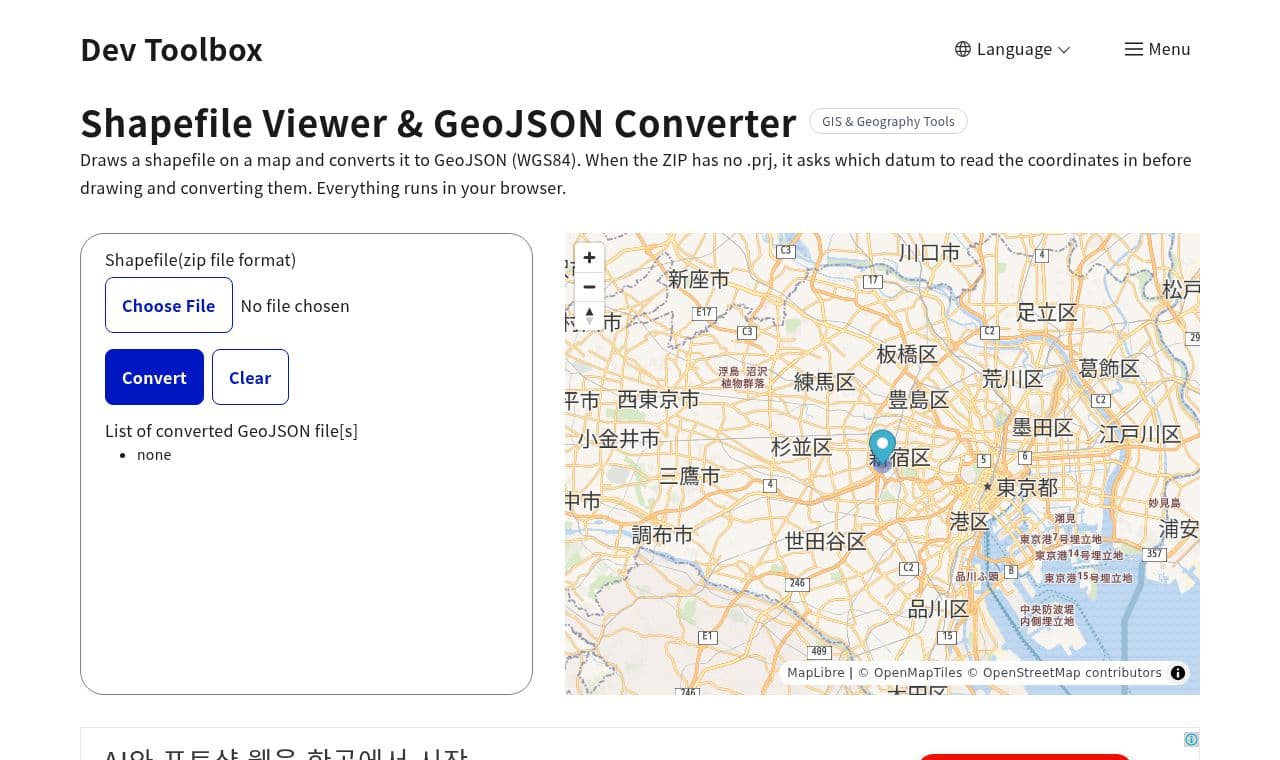Click the 港区 label on the map
This screenshot has width=1280, height=760.
pos(969,521)
